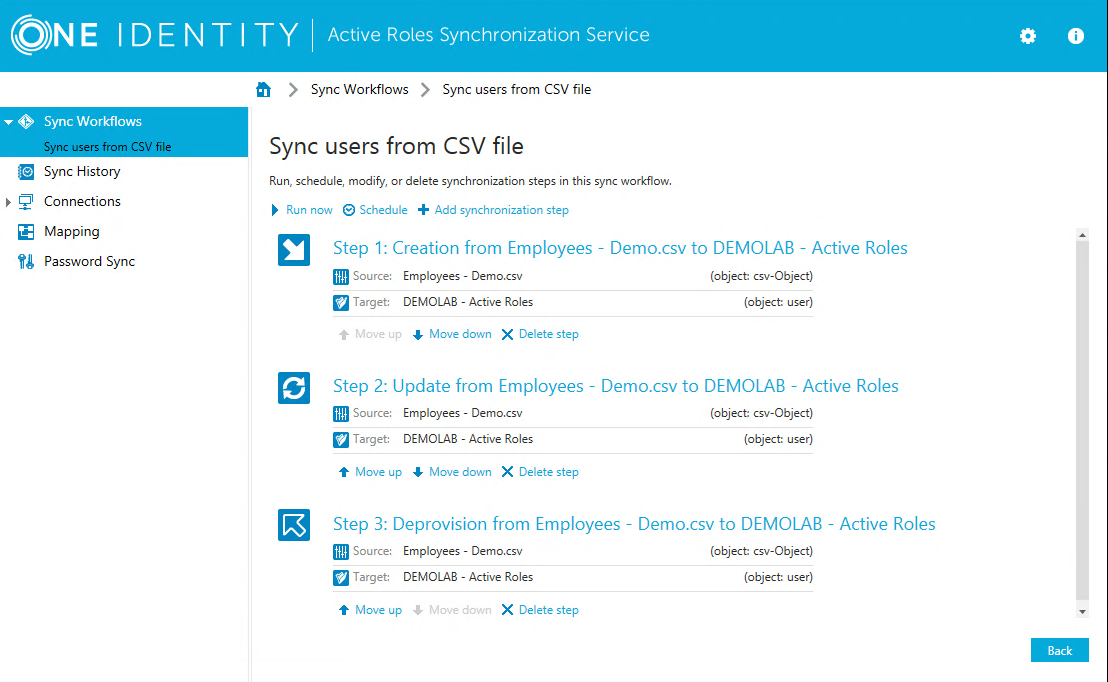Open Sync History in sidebar
This screenshot has height=682, width=1108.
pos(82,171)
